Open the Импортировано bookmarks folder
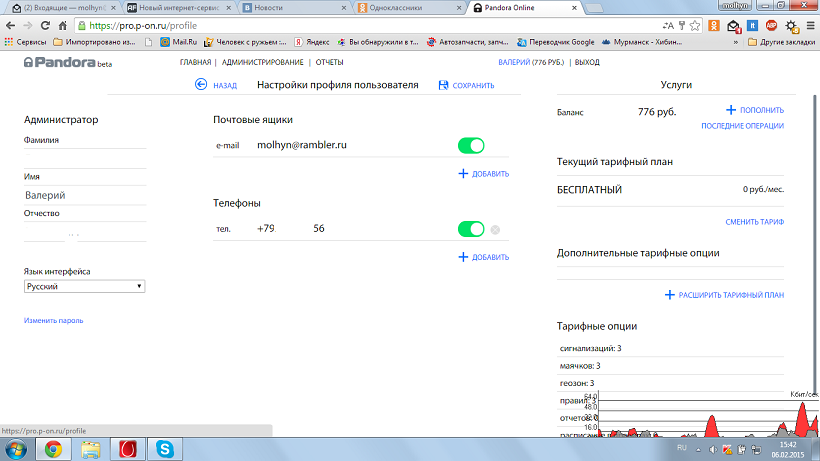Viewport: 820px width, 461px height. pyautogui.click(x=93, y=43)
